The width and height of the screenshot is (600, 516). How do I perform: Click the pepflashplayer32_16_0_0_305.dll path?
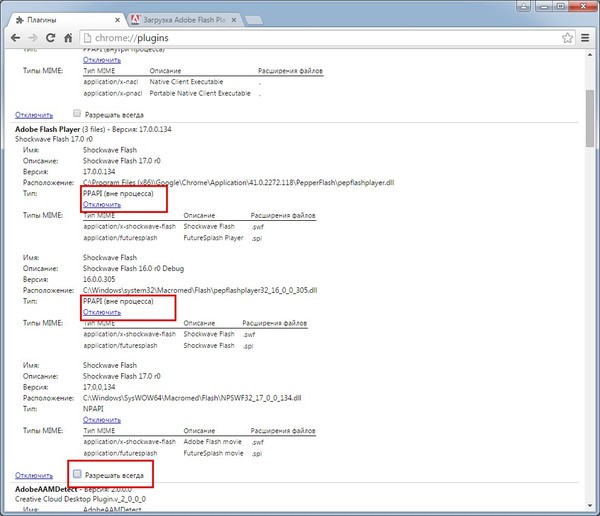(x=200, y=290)
